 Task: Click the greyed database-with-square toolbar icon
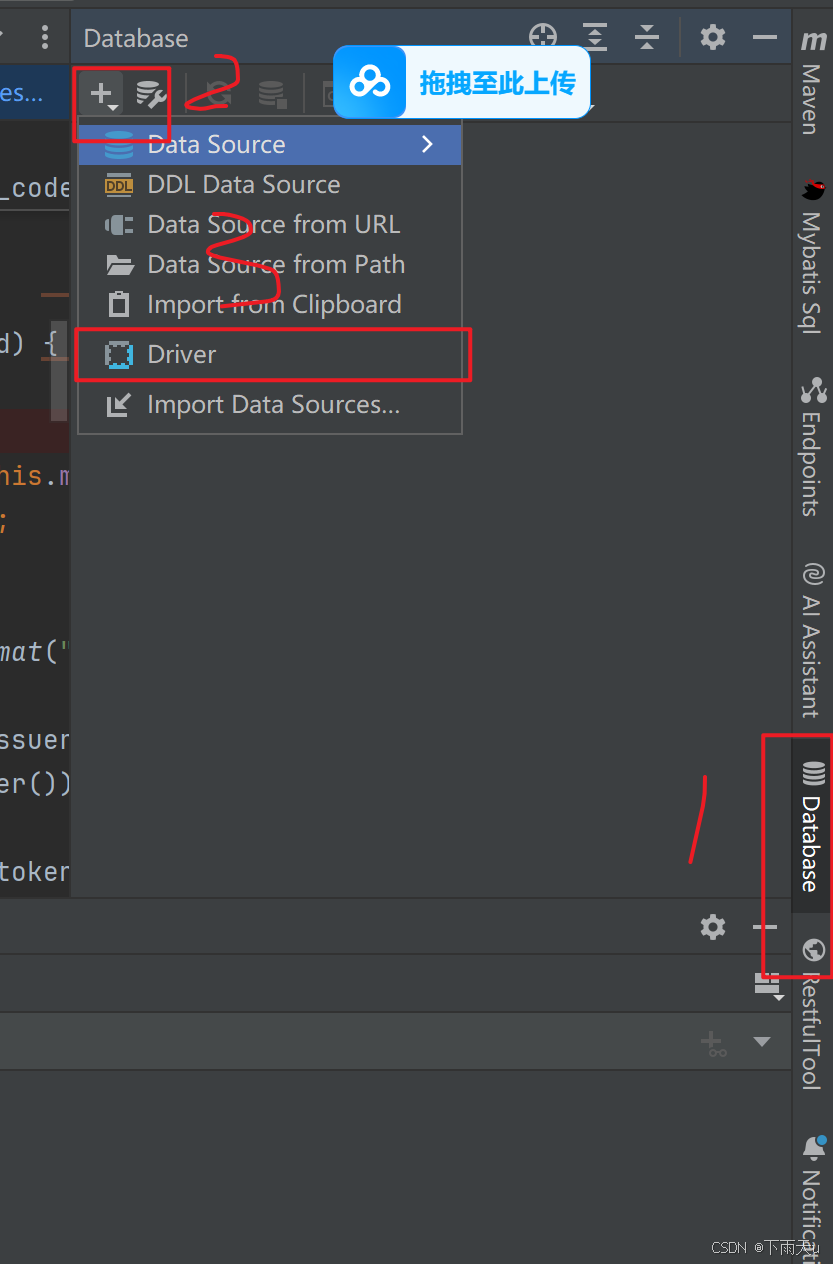pyautogui.click(x=272, y=95)
